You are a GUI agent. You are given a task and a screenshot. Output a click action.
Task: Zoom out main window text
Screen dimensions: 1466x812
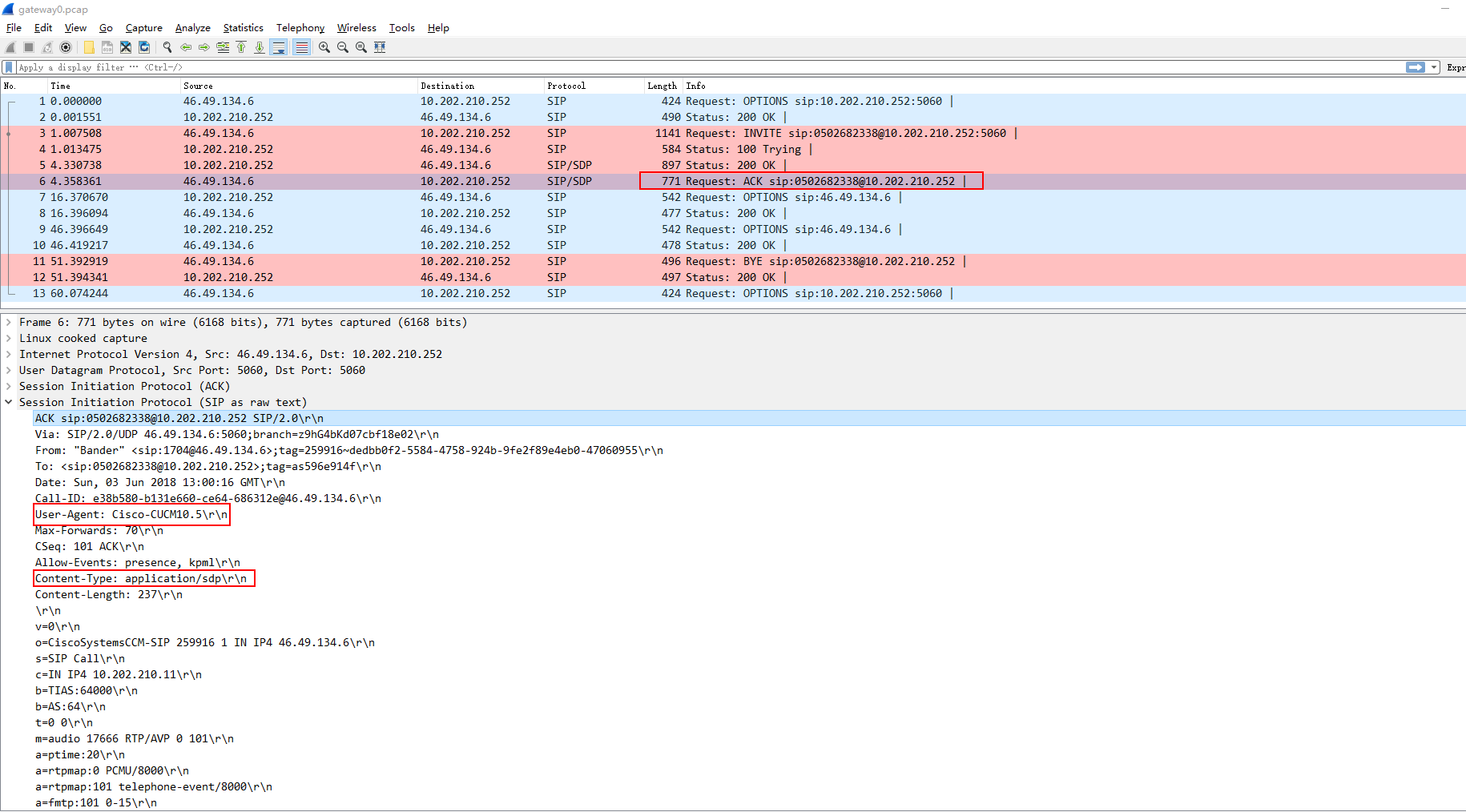tap(343, 47)
